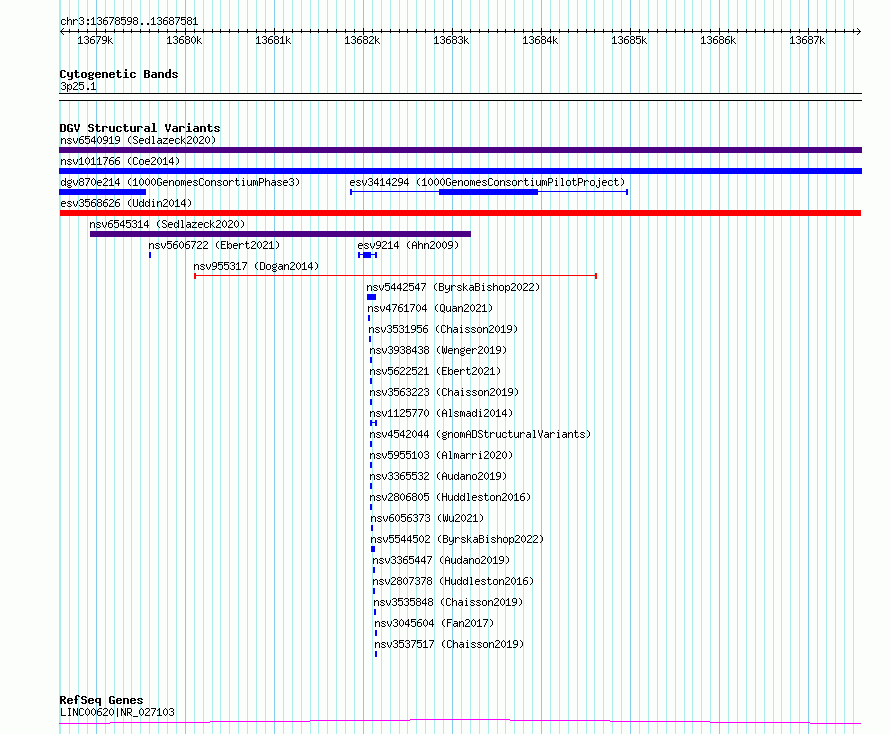The width and height of the screenshot is (890, 734).
Task: Click the blue esv9214 Ahn2009 glyph
Action: click(367, 255)
